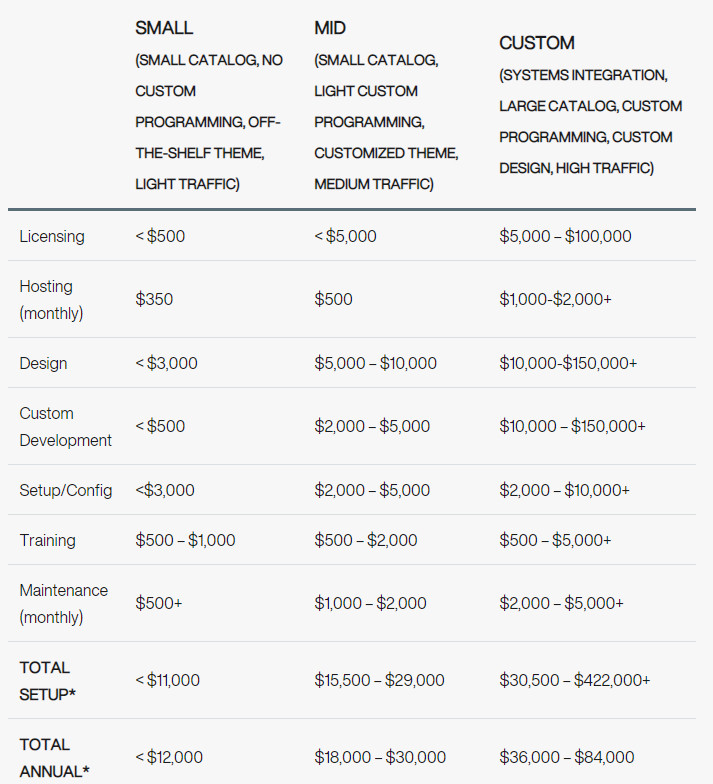Click the Training row label
The height and width of the screenshot is (784, 713).
[x=48, y=540]
